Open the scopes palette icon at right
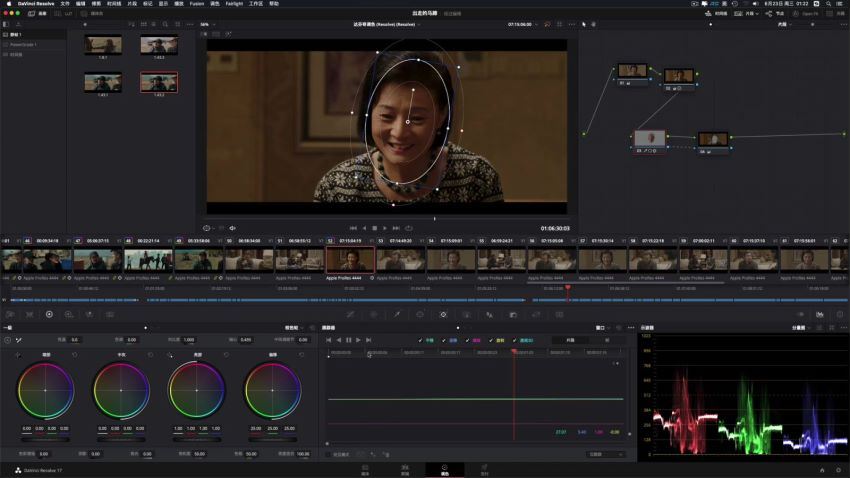The height and width of the screenshot is (478, 850). [x=820, y=314]
